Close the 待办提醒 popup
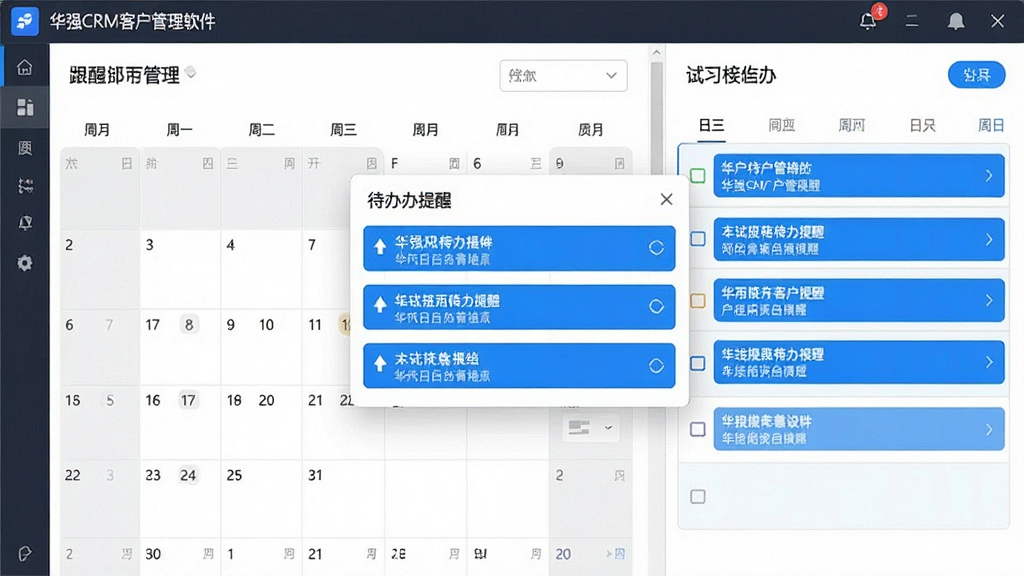The image size is (1024, 576). (x=666, y=199)
